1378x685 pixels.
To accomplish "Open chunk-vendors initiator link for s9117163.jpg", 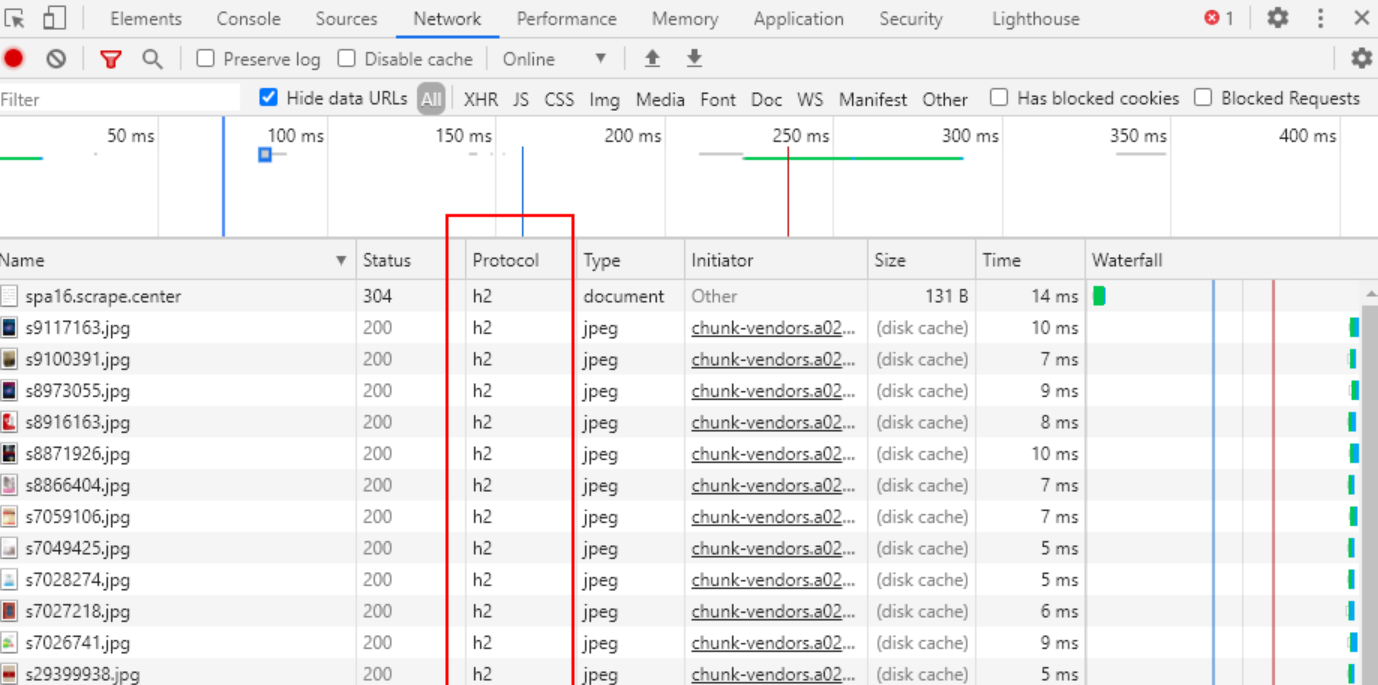I will 773,328.
